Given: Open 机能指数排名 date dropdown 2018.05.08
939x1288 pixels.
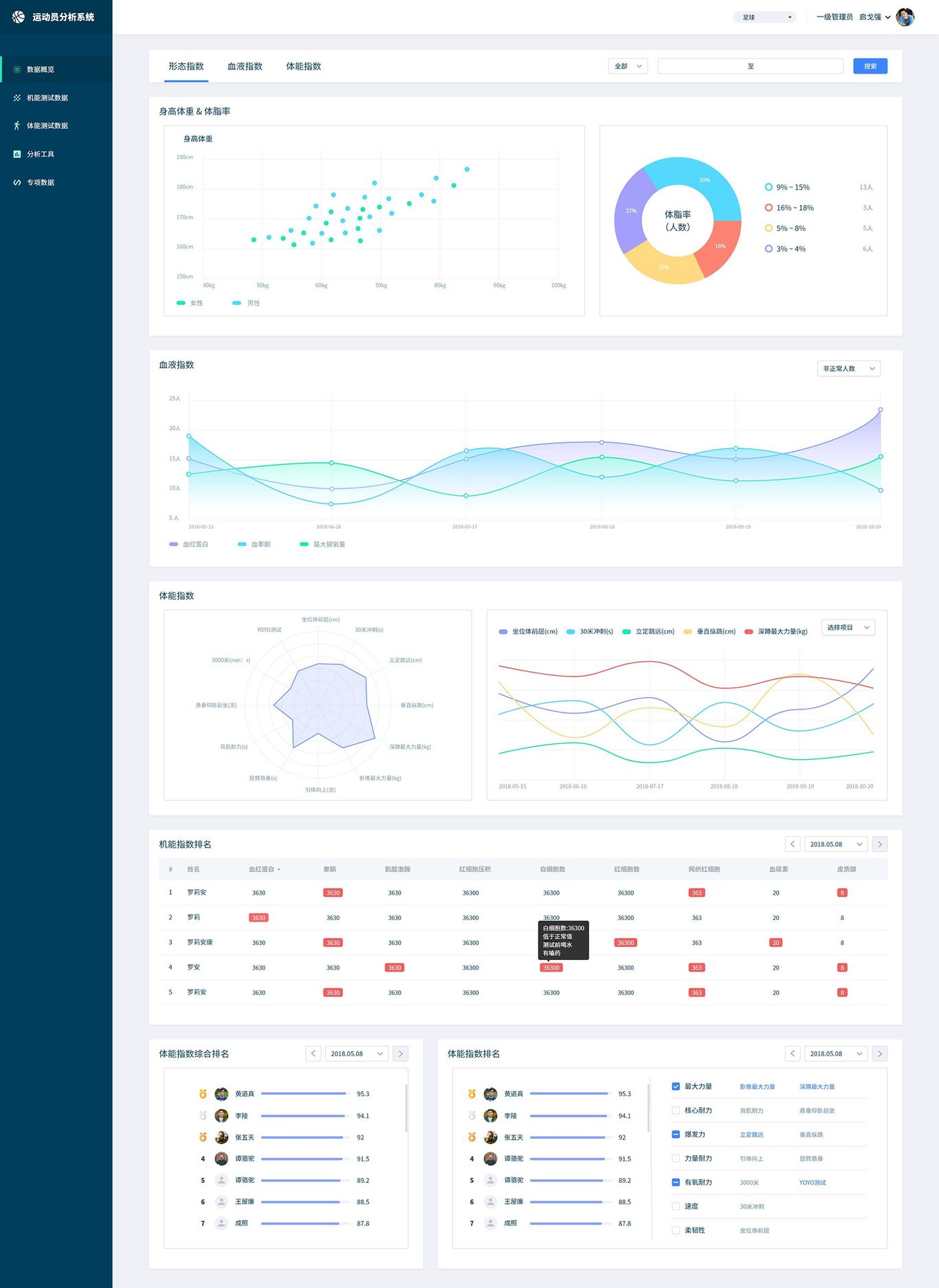Looking at the screenshot, I should (836, 844).
